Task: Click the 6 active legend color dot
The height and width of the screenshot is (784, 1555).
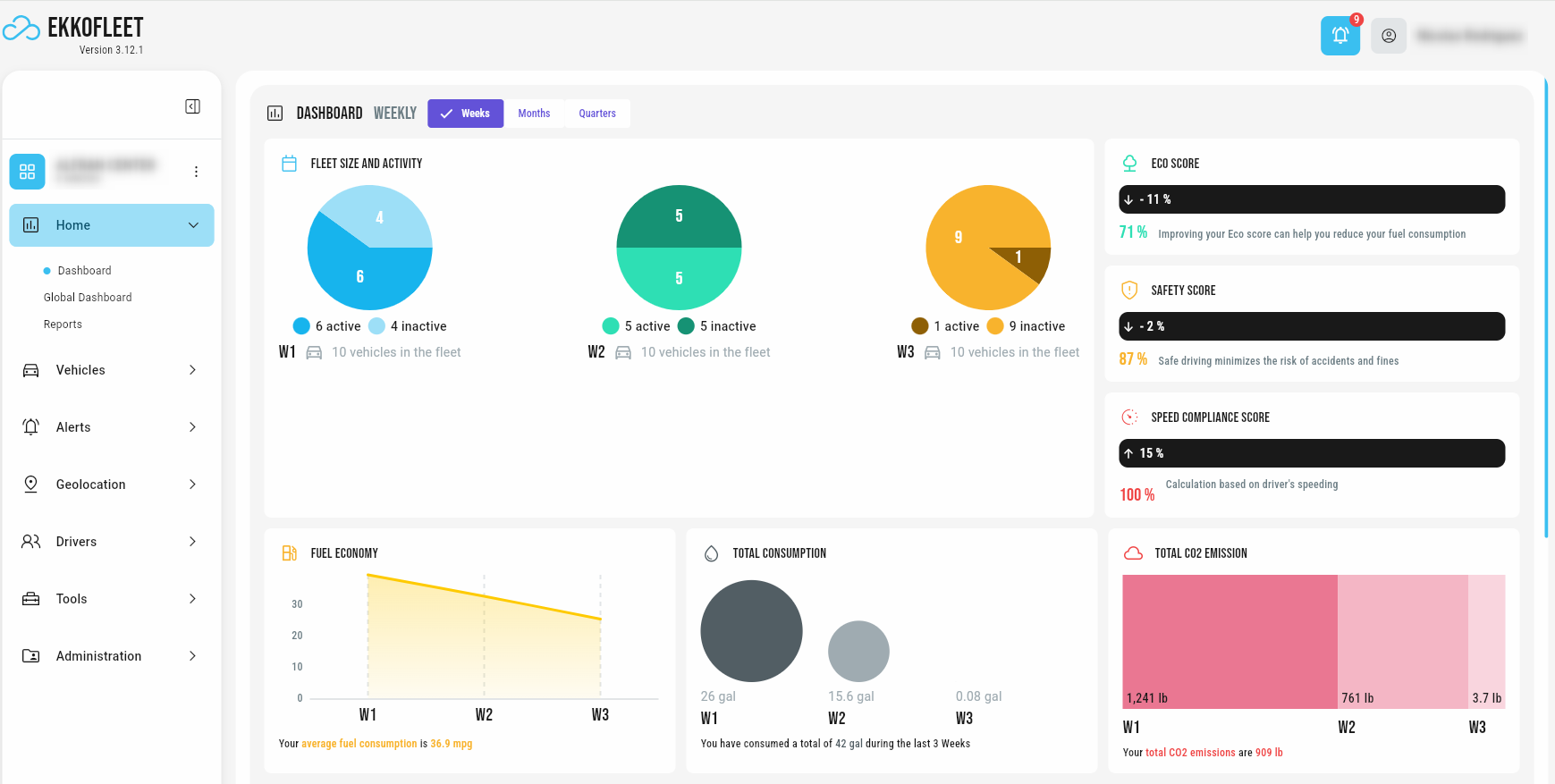Action: 301,326
